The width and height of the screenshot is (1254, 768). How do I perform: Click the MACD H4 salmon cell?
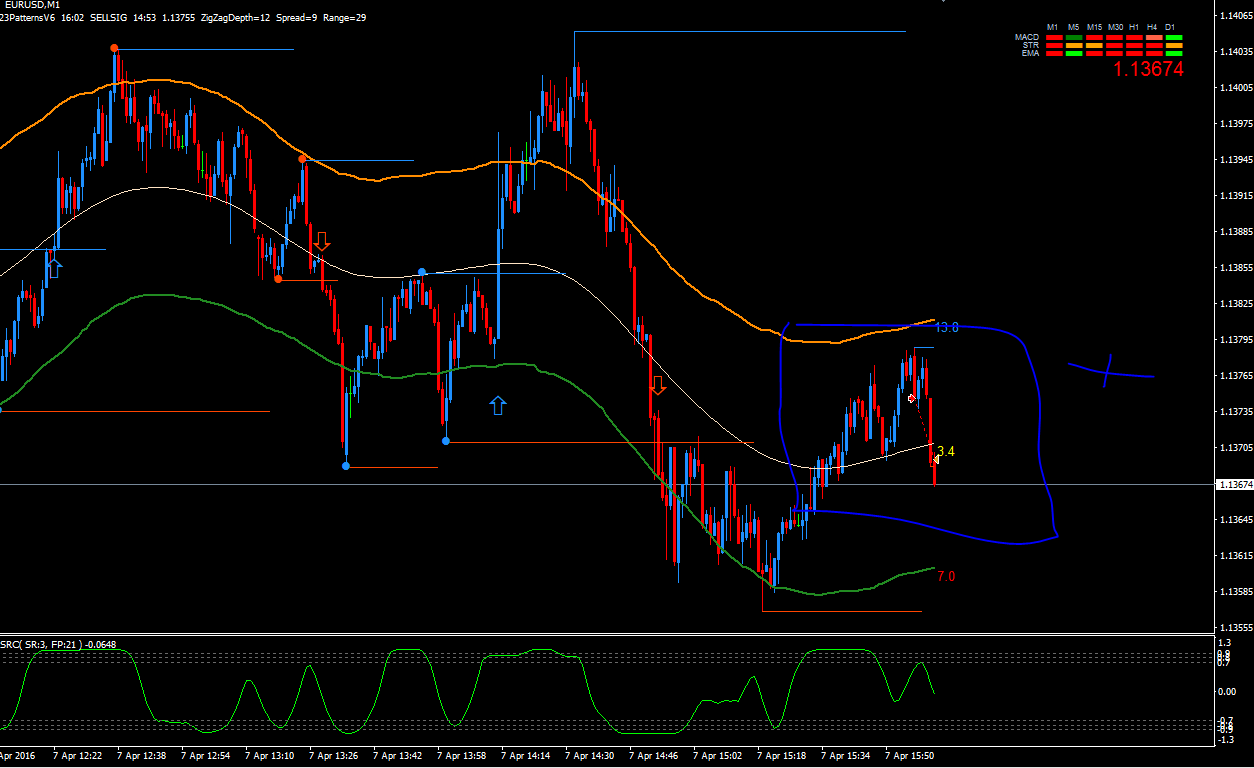pyautogui.click(x=1154, y=37)
